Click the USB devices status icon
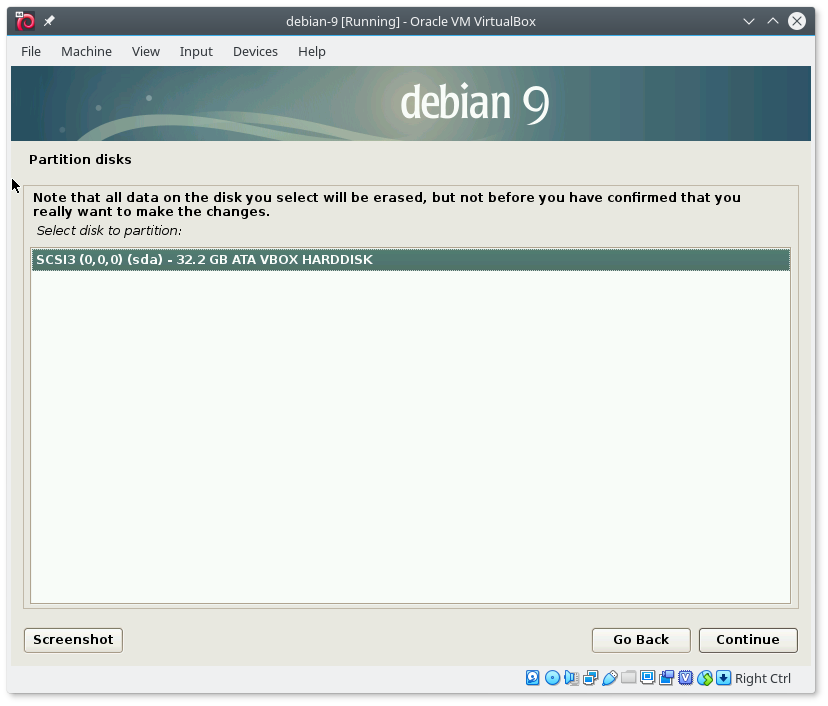The height and width of the screenshot is (706, 828). 609,678
